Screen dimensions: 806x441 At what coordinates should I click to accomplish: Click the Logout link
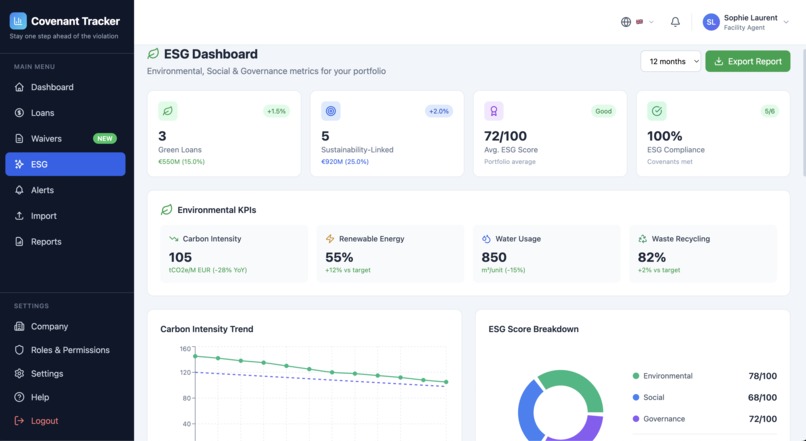(x=65, y=421)
